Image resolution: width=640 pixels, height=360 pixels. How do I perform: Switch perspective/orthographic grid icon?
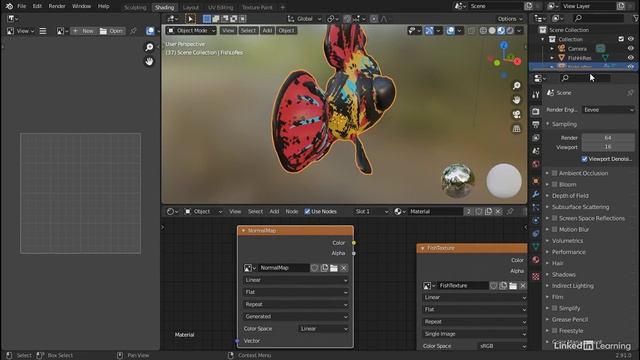pyautogui.click(x=516, y=129)
